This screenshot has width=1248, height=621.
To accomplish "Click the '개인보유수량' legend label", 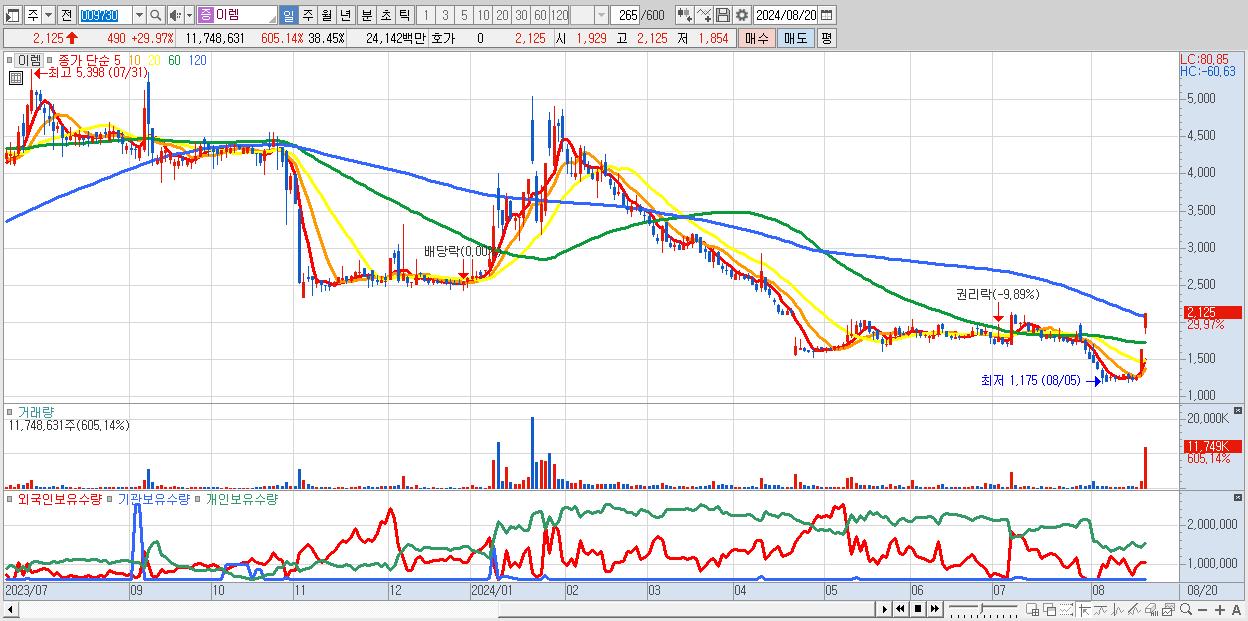I will point(241,498).
